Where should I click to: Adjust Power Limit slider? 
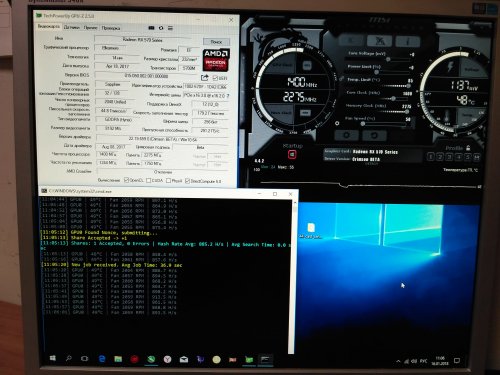[378, 72]
